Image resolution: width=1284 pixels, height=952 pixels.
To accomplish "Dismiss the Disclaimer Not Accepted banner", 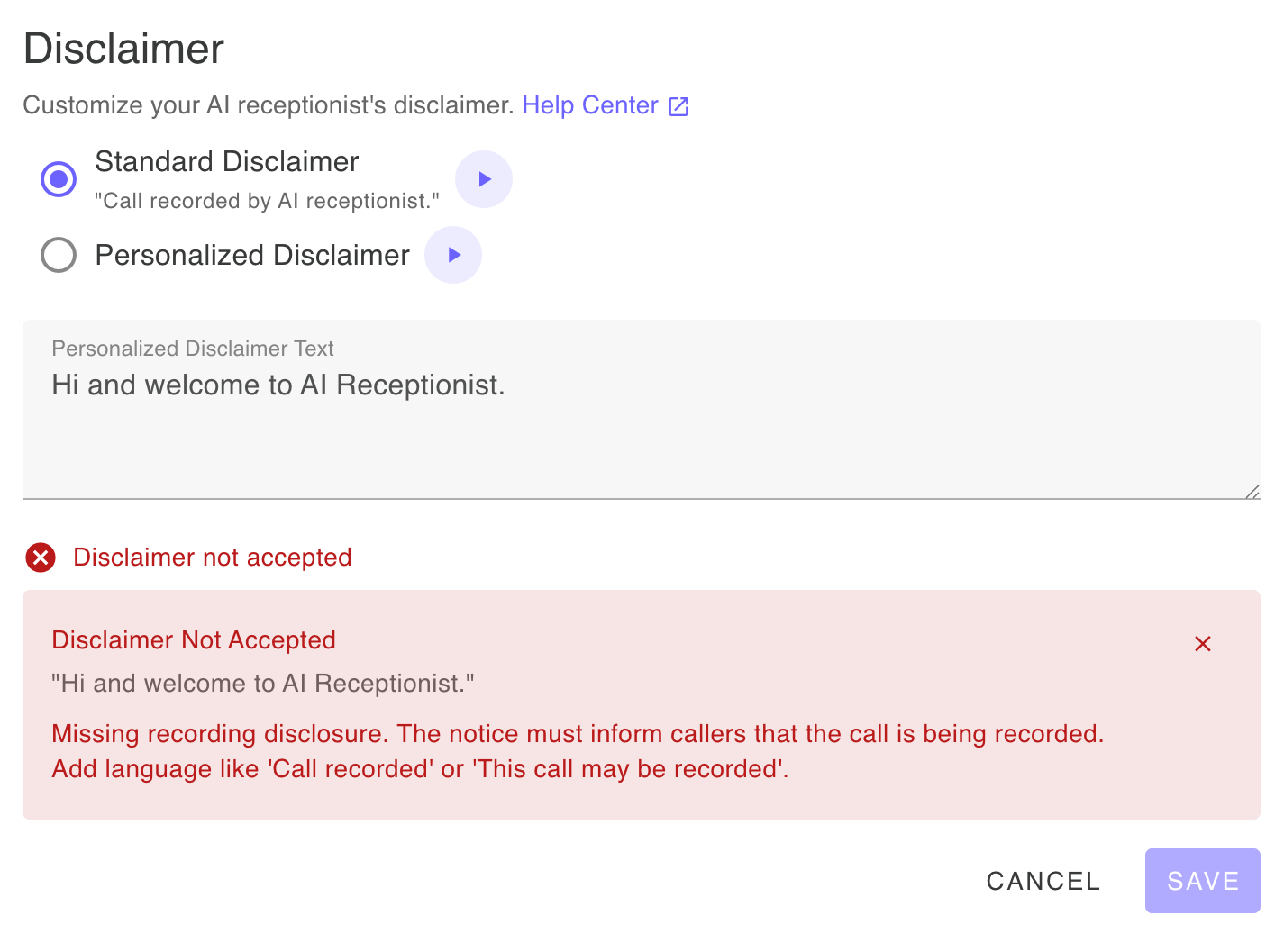I will click(1203, 643).
